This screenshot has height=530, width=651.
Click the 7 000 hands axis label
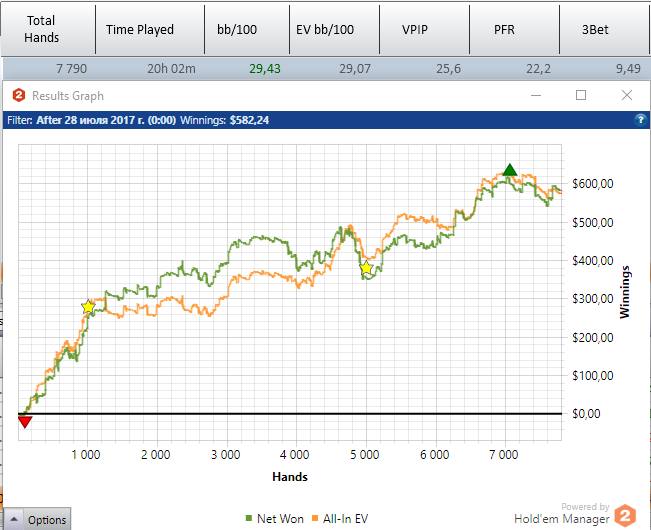coord(504,454)
